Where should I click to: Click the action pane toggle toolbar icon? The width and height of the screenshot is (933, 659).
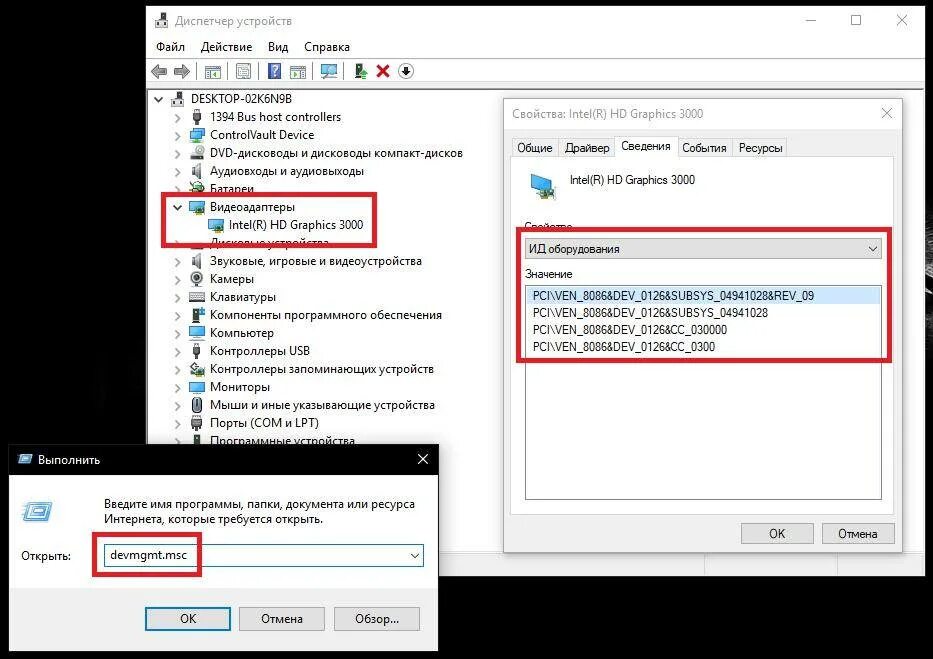[x=298, y=71]
